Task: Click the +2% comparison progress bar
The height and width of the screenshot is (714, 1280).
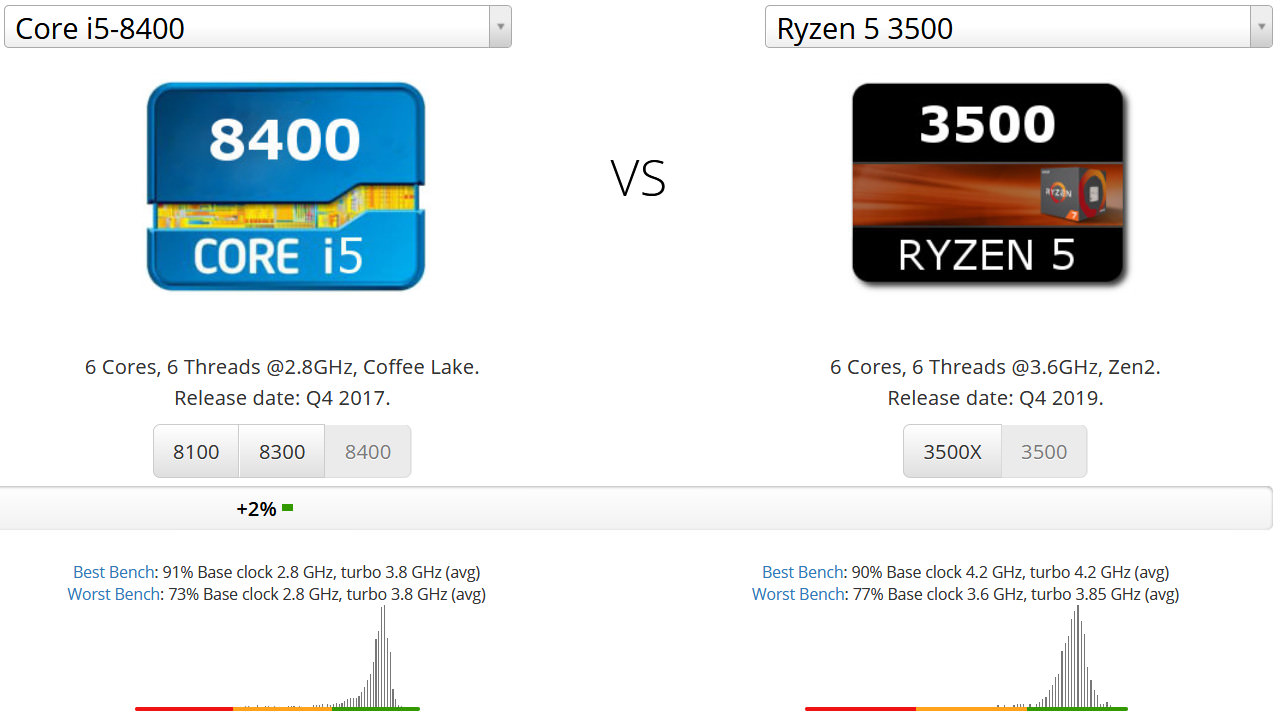Action: pos(640,507)
